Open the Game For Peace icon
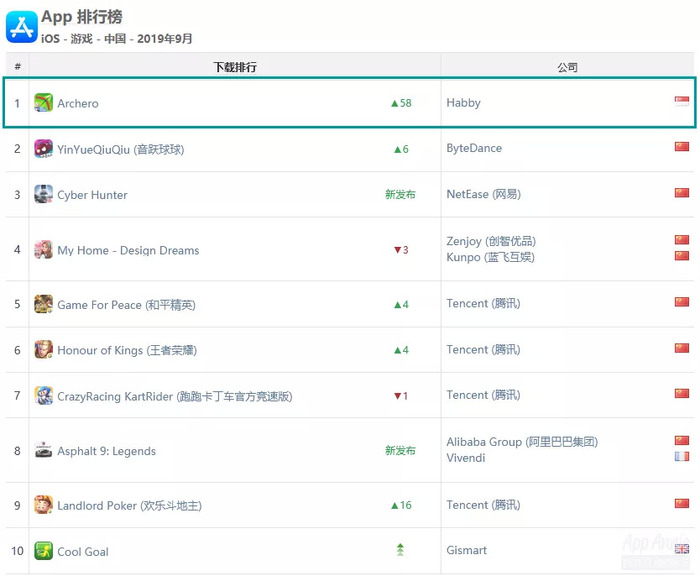 (x=43, y=304)
